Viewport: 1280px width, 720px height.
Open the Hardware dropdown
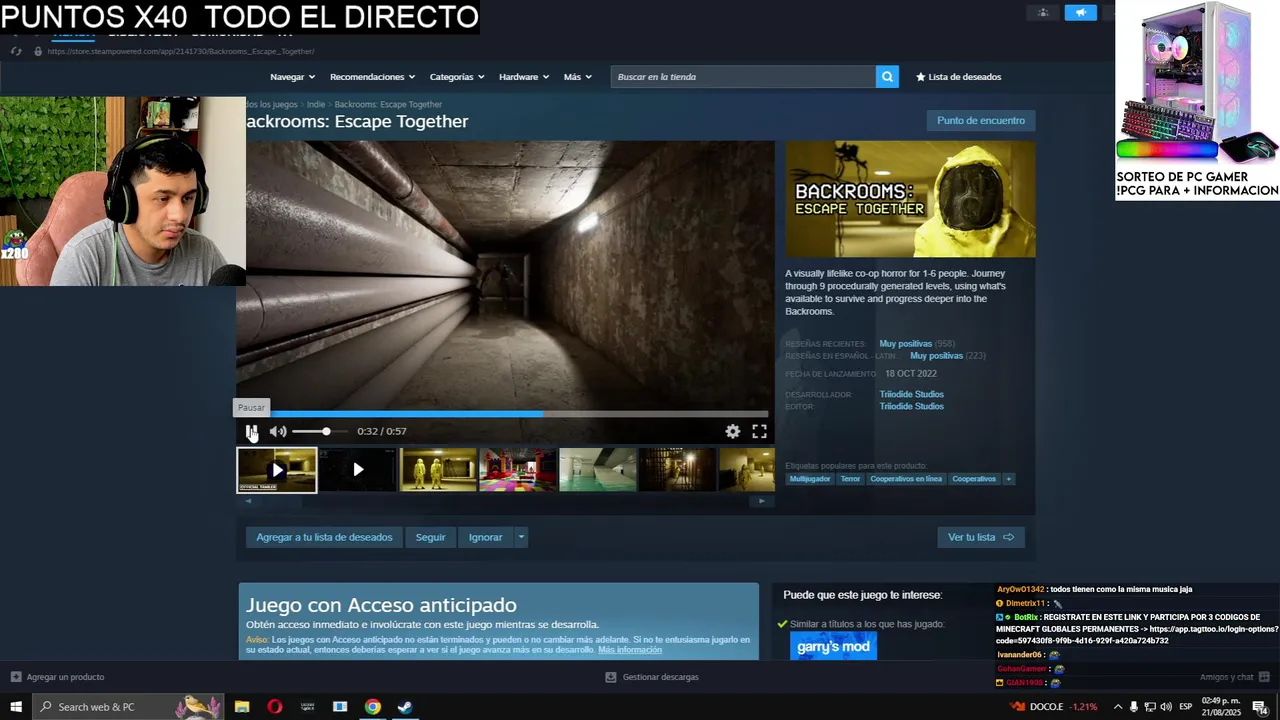(524, 77)
